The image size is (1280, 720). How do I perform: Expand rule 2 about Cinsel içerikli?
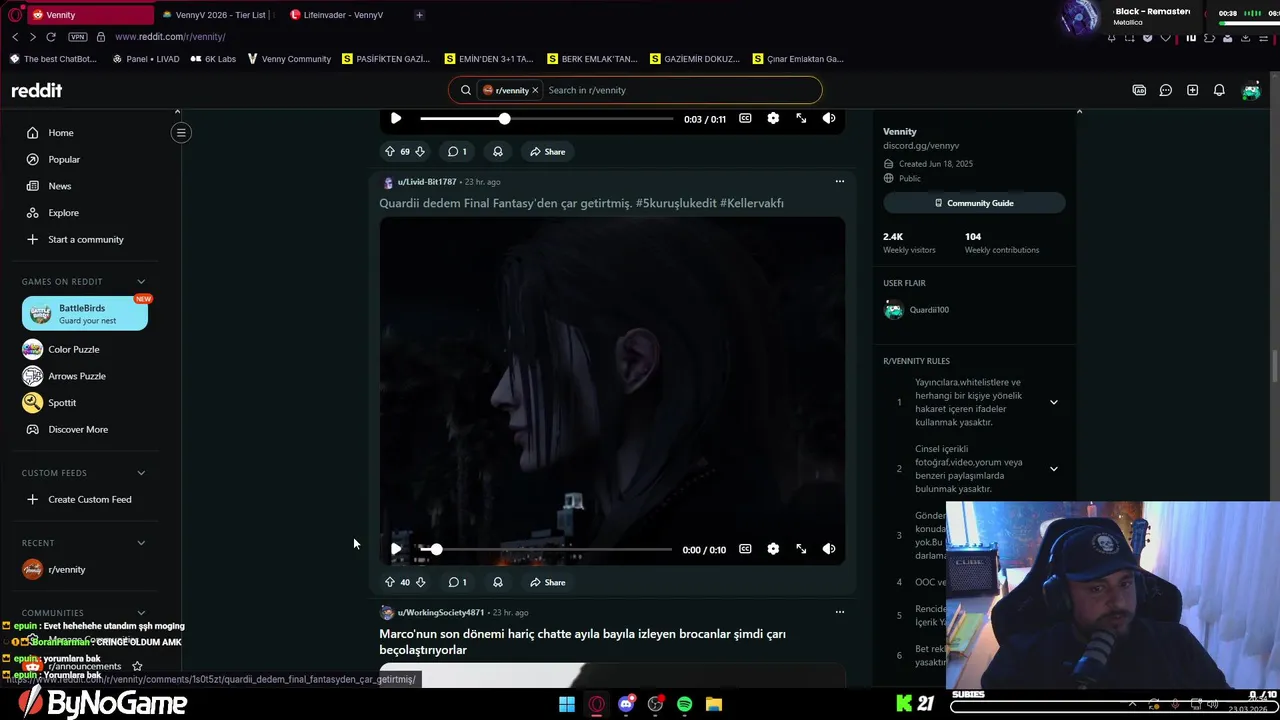click(1053, 469)
